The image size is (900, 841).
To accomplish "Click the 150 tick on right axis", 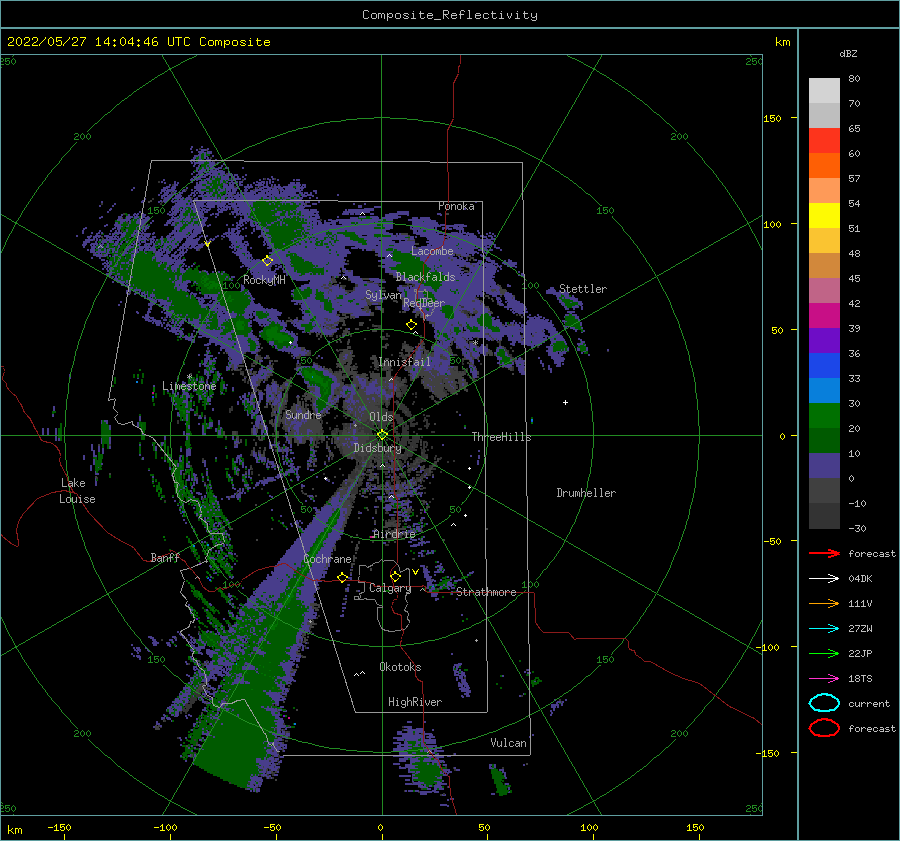I will tap(773, 118).
